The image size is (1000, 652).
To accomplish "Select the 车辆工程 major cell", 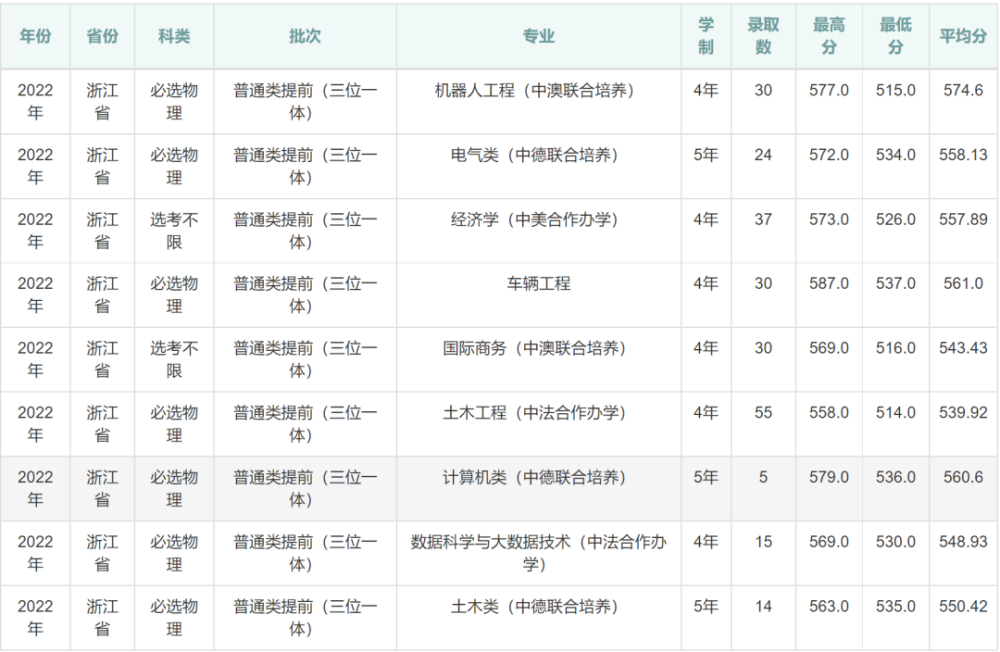I will point(536,283).
